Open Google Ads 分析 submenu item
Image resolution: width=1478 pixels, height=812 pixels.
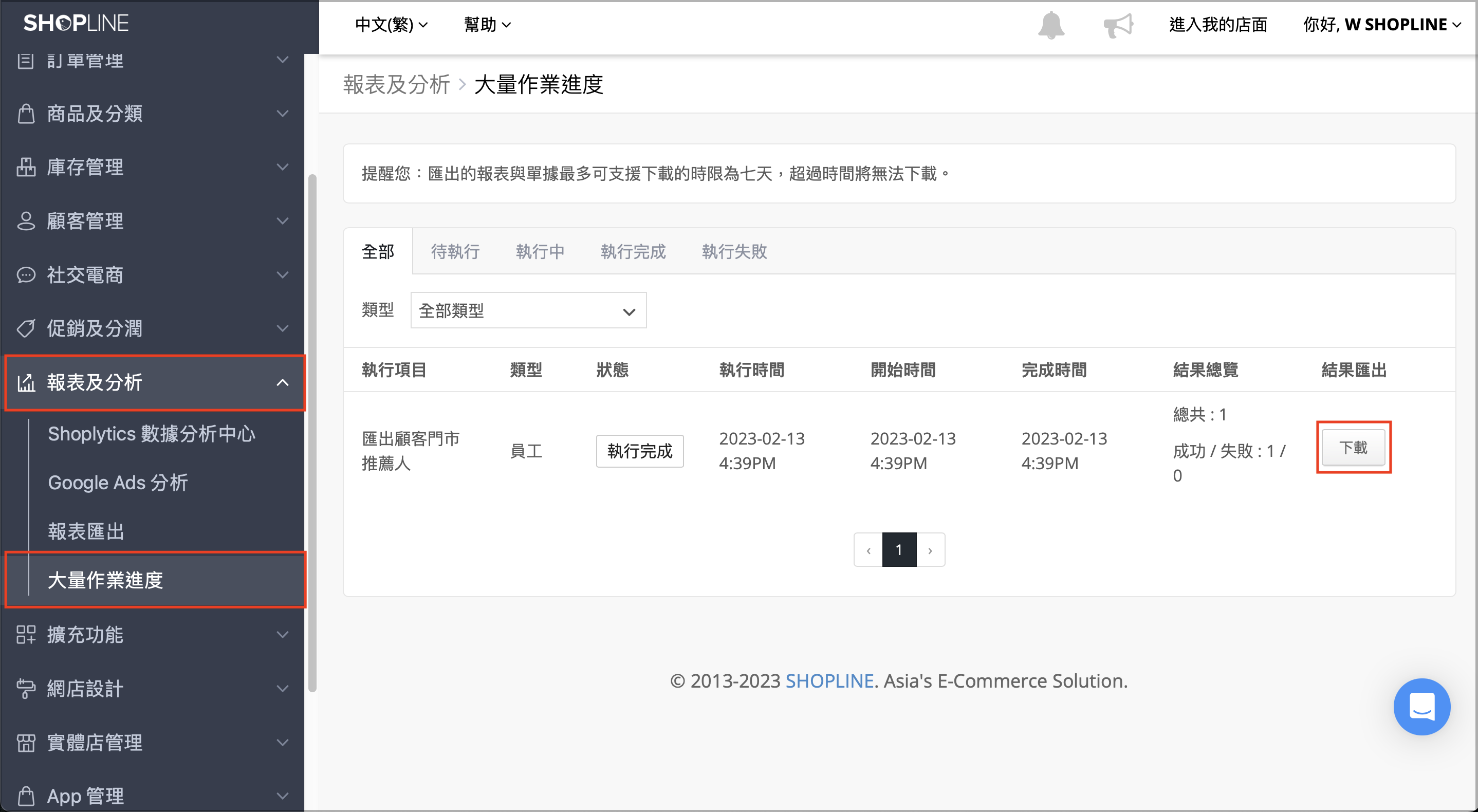[118, 483]
